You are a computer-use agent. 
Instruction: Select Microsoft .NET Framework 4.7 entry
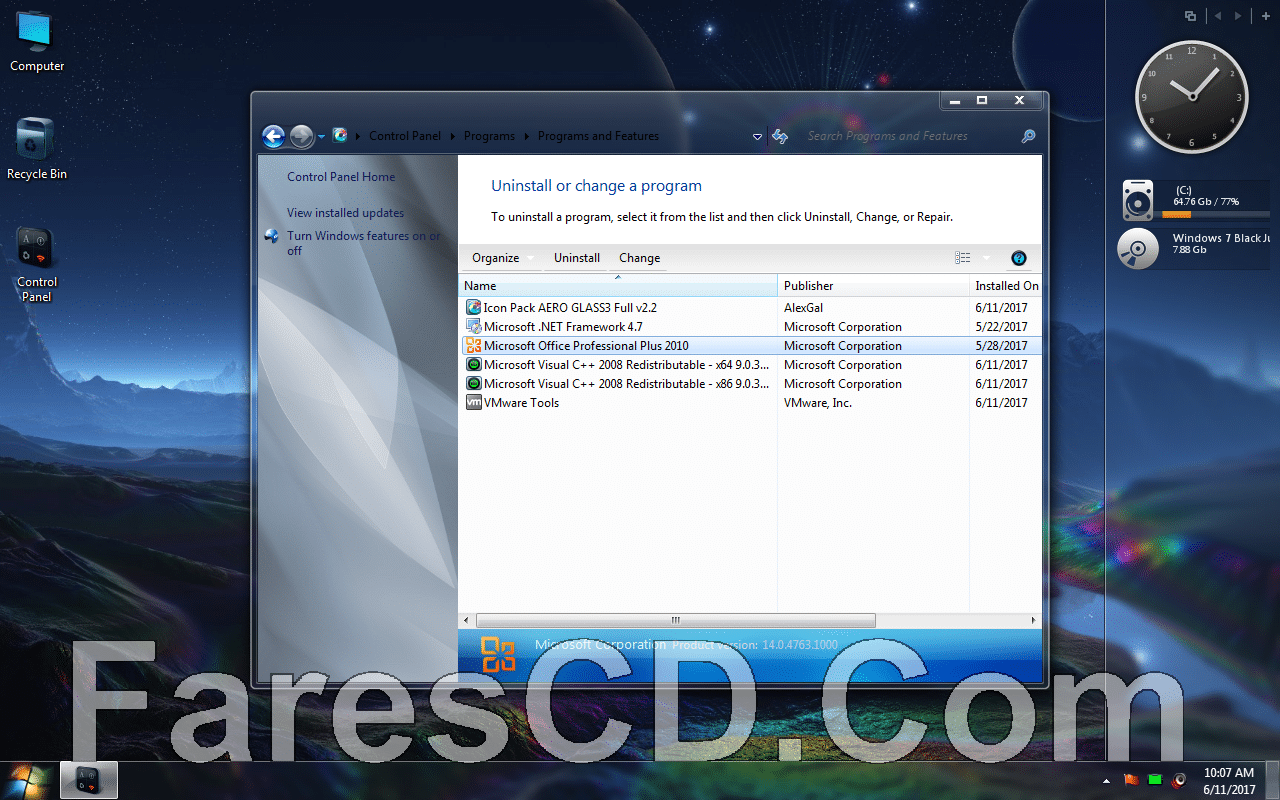click(563, 327)
